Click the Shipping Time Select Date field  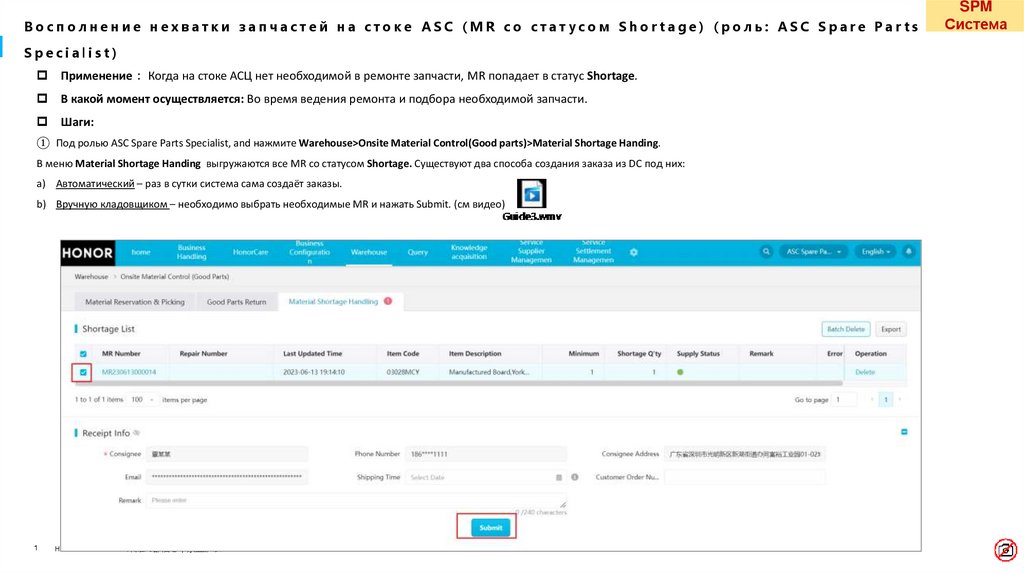pyautogui.click(x=485, y=477)
